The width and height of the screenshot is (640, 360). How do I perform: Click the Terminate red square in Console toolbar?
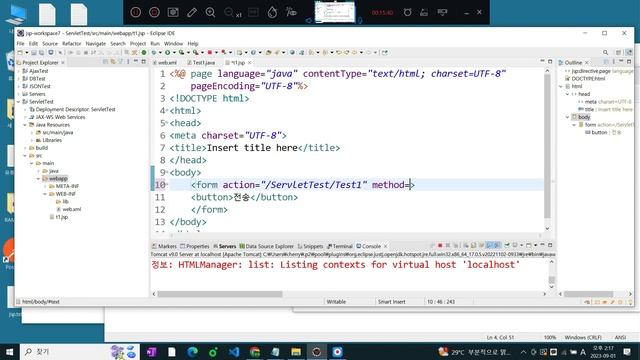440,245
